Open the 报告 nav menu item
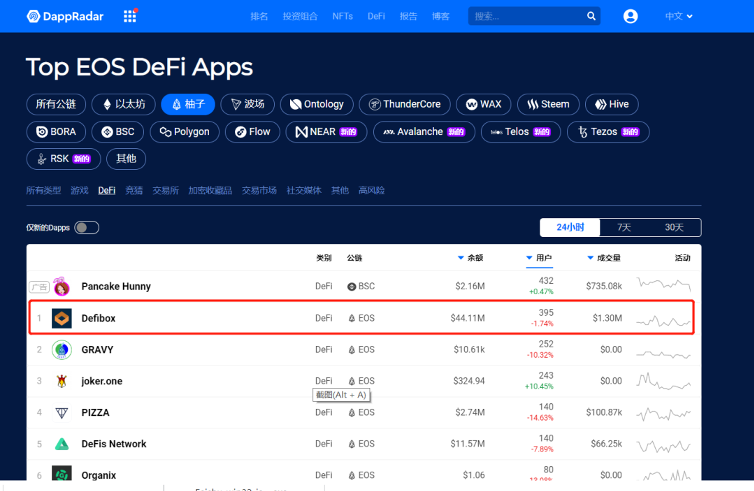This screenshot has height=491, width=754. [x=408, y=16]
